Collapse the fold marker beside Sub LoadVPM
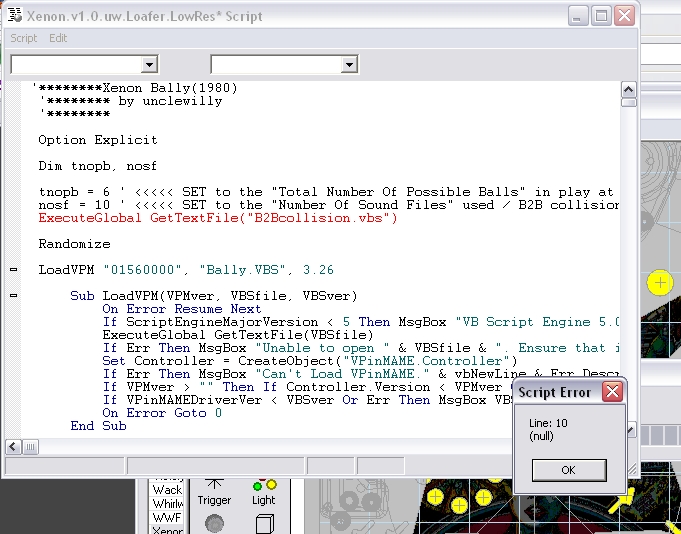This screenshot has height=534, width=681. click(13, 296)
